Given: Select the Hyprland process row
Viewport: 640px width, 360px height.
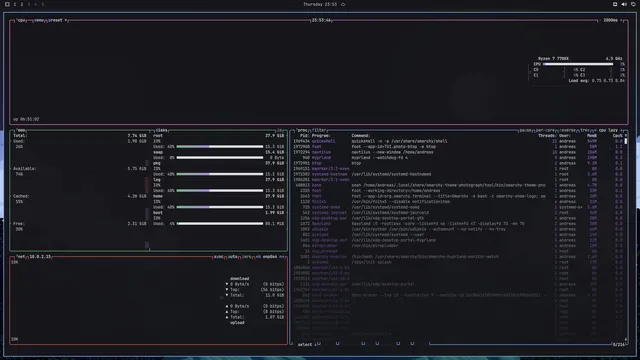Looking at the screenshot, I should (x=458, y=158).
